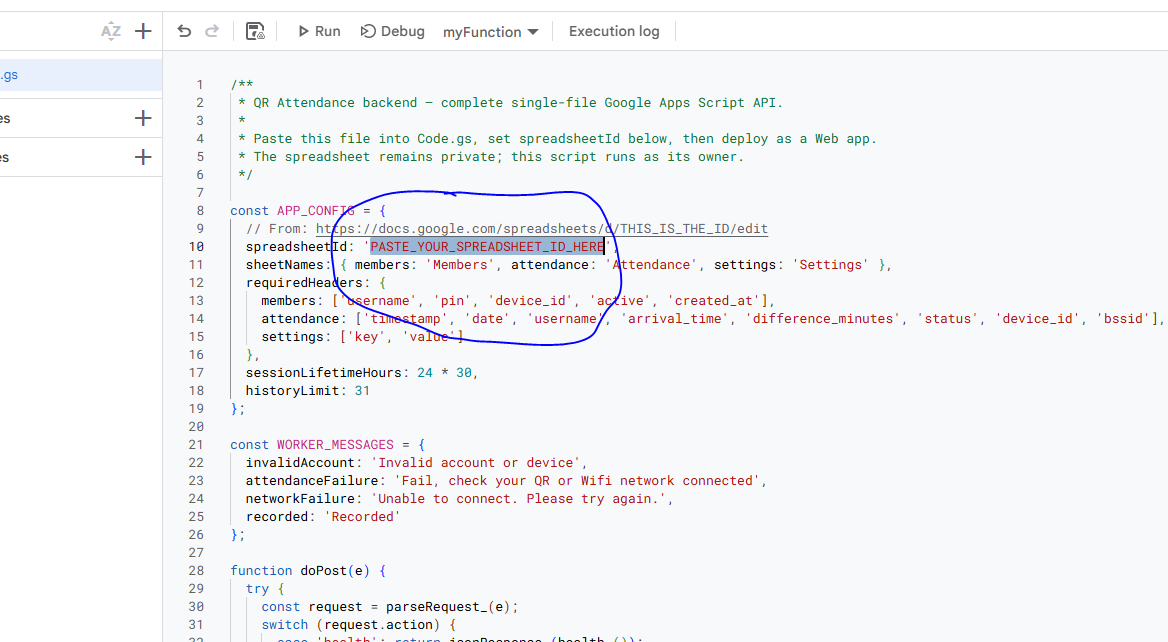The height and width of the screenshot is (642, 1168).
Task: Open the myFunction selector dropdown
Action: (x=490, y=32)
